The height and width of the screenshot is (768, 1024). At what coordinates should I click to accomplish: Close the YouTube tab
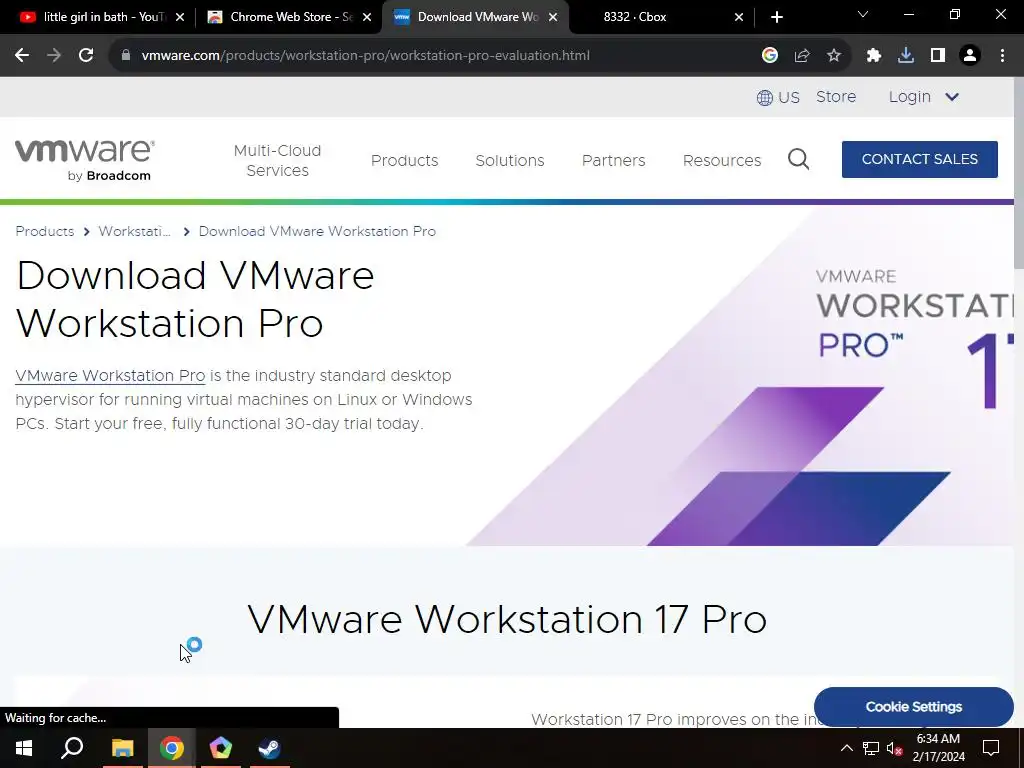tap(180, 17)
